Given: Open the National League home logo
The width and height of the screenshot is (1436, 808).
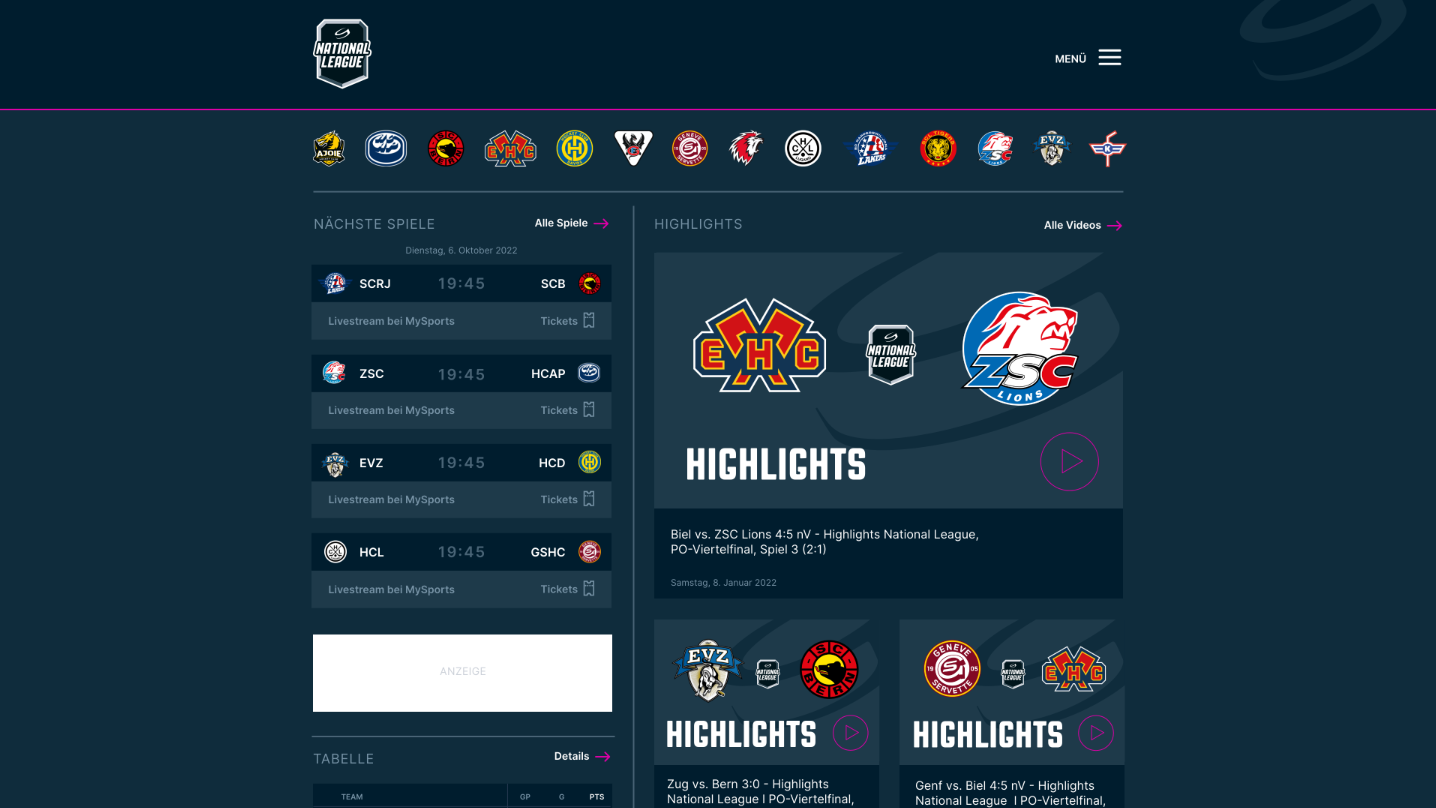Looking at the screenshot, I should coord(342,54).
